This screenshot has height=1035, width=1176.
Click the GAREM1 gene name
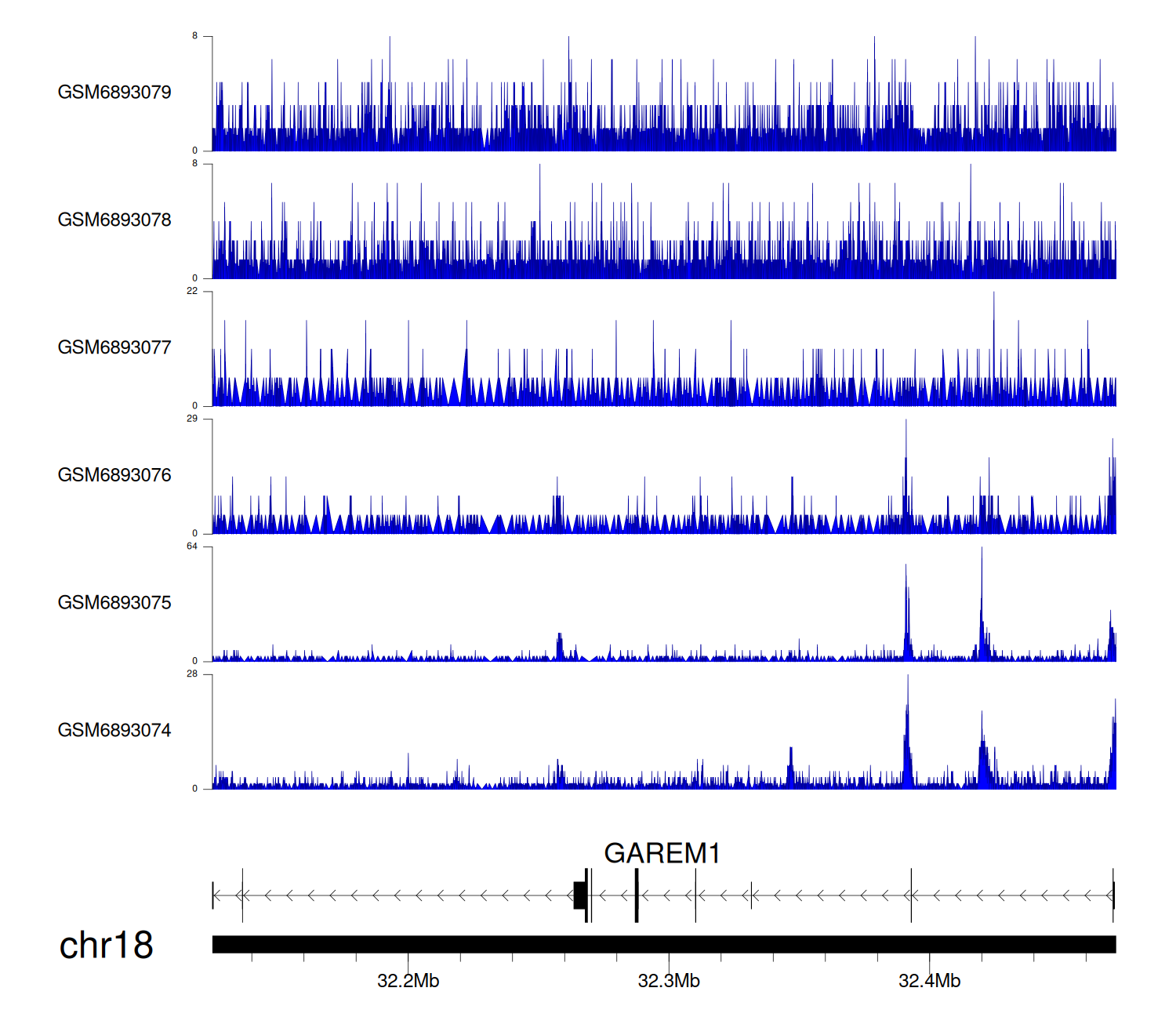[x=662, y=853]
